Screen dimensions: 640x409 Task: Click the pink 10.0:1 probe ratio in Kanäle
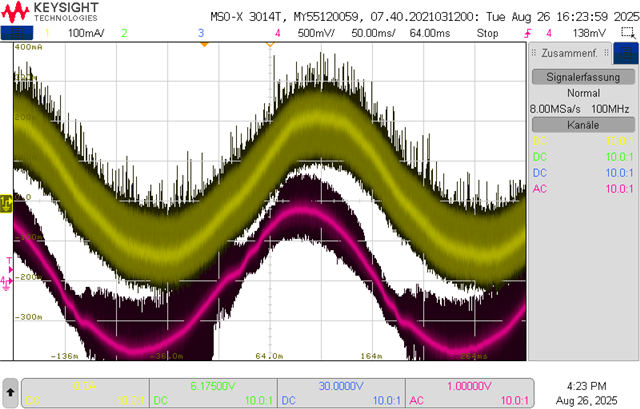point(619,189)
